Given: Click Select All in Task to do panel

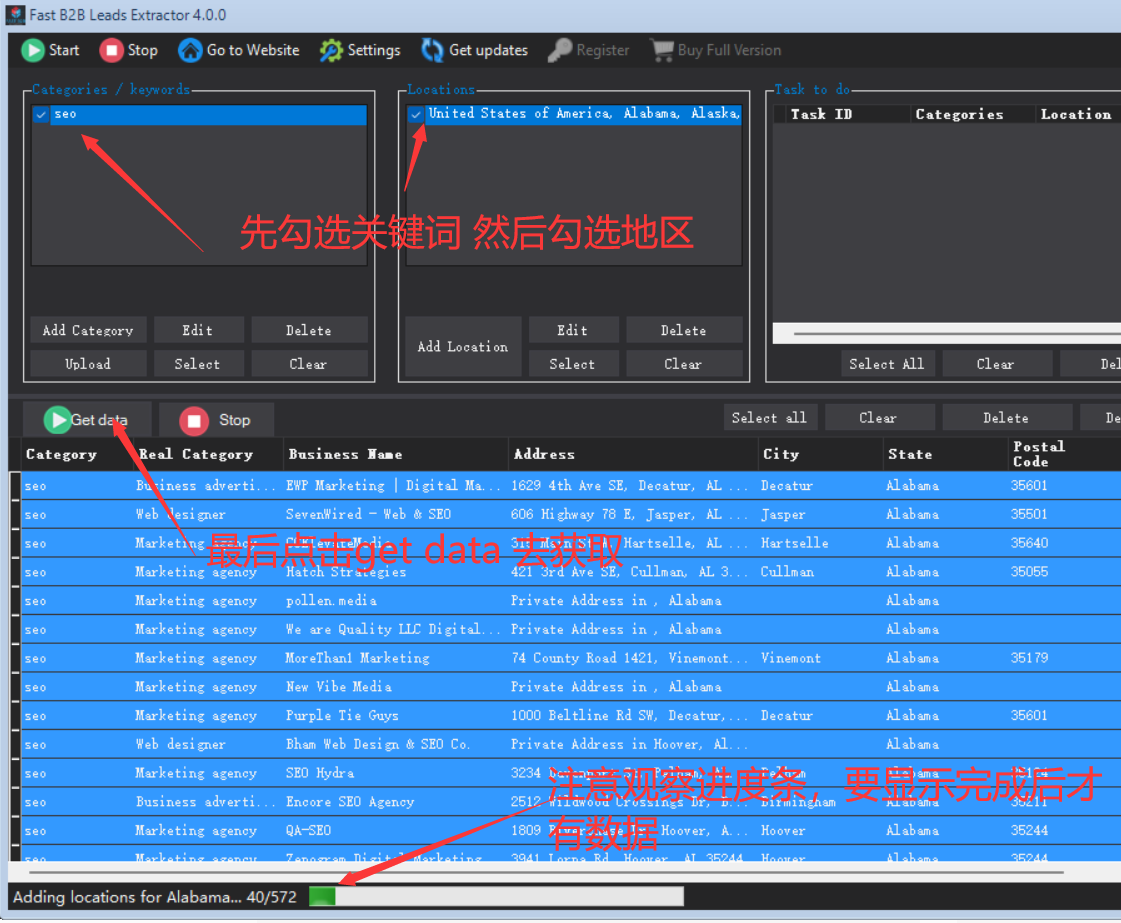Looking at the screenshot, I should pyautogui.click(x=886, y=364).
